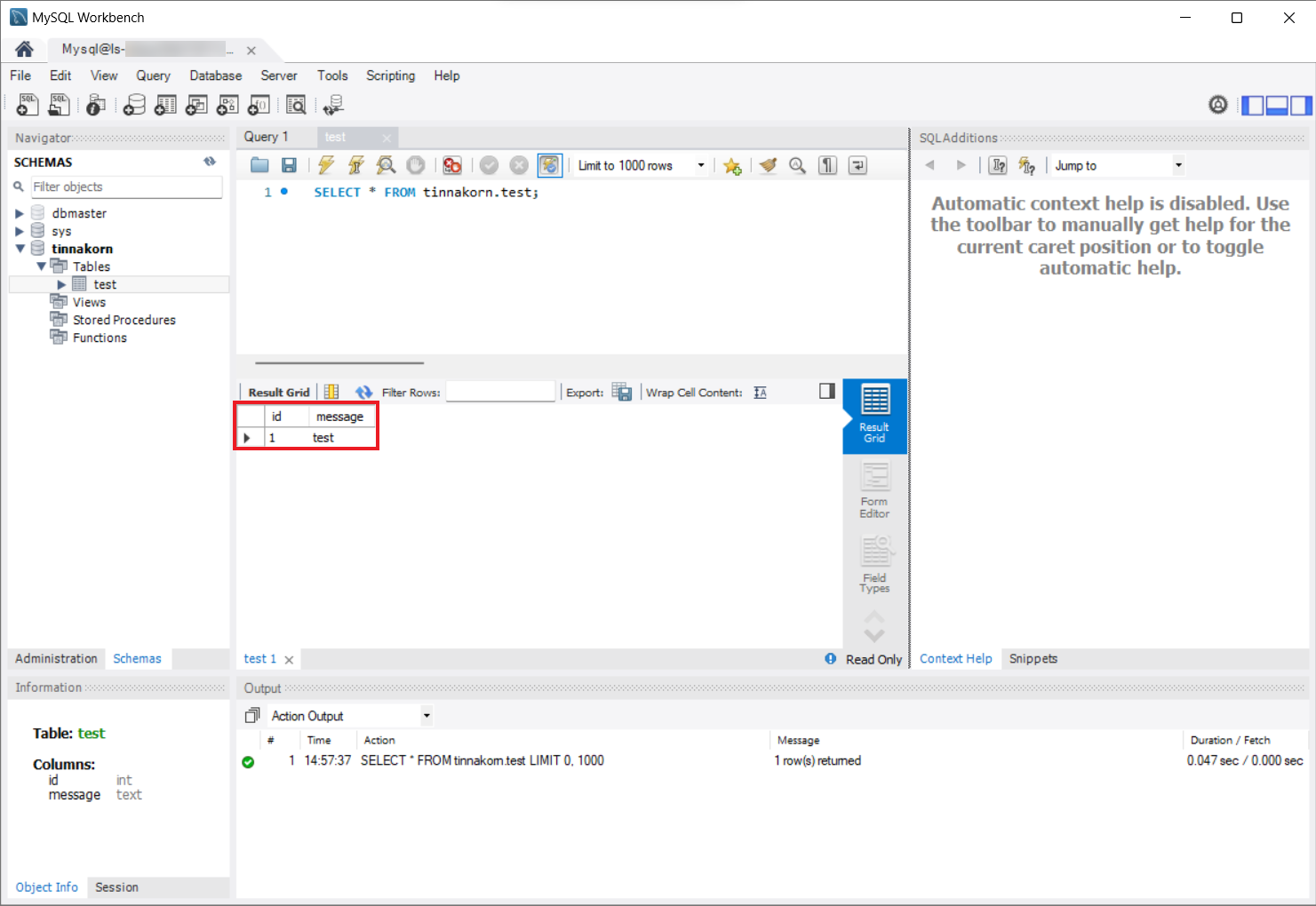1316x906 pixels.
Task: Expand the sys schema
Action: [20, 231]
